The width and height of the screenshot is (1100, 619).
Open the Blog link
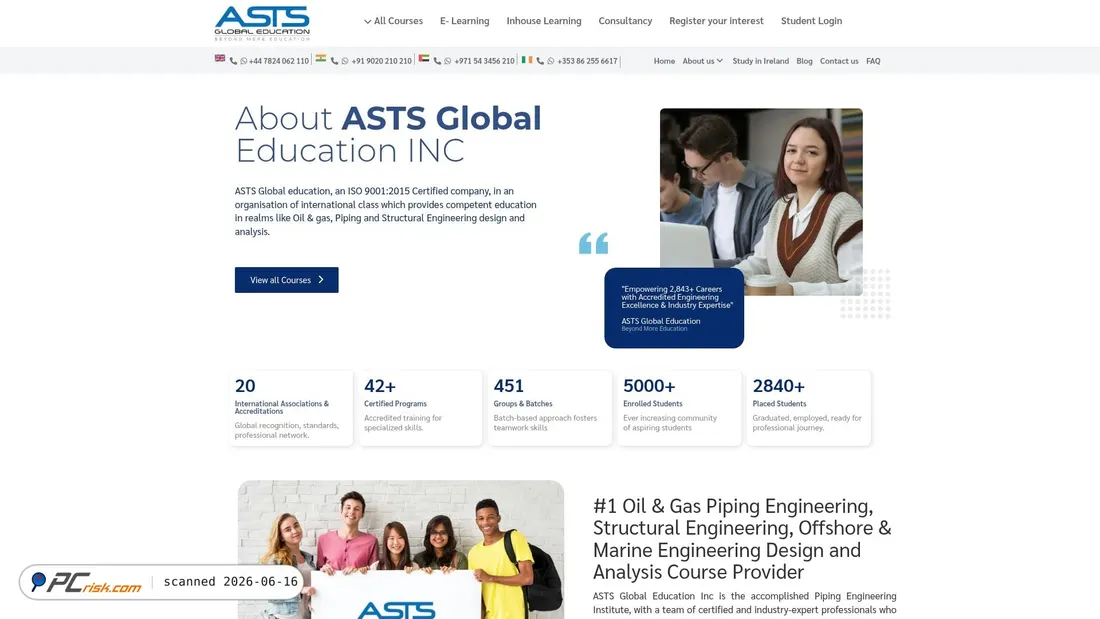point(804,61)
